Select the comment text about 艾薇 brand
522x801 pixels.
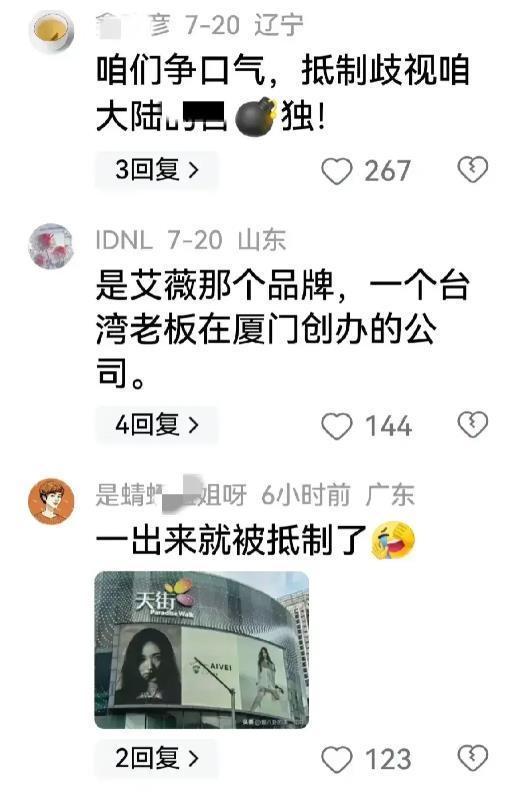click(x=282, y=329)
